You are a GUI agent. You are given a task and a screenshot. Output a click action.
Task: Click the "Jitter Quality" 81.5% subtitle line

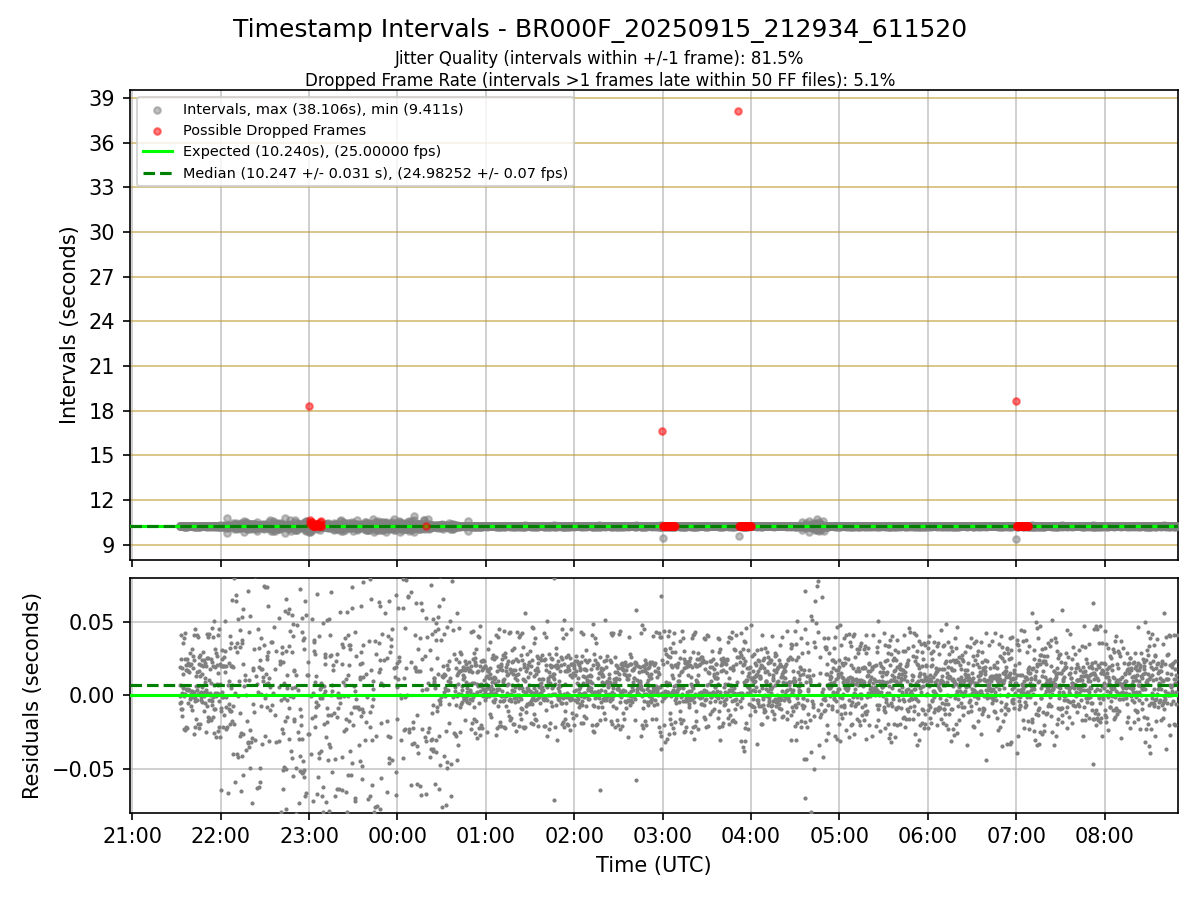pyautogui.click(x=600, y=59)
